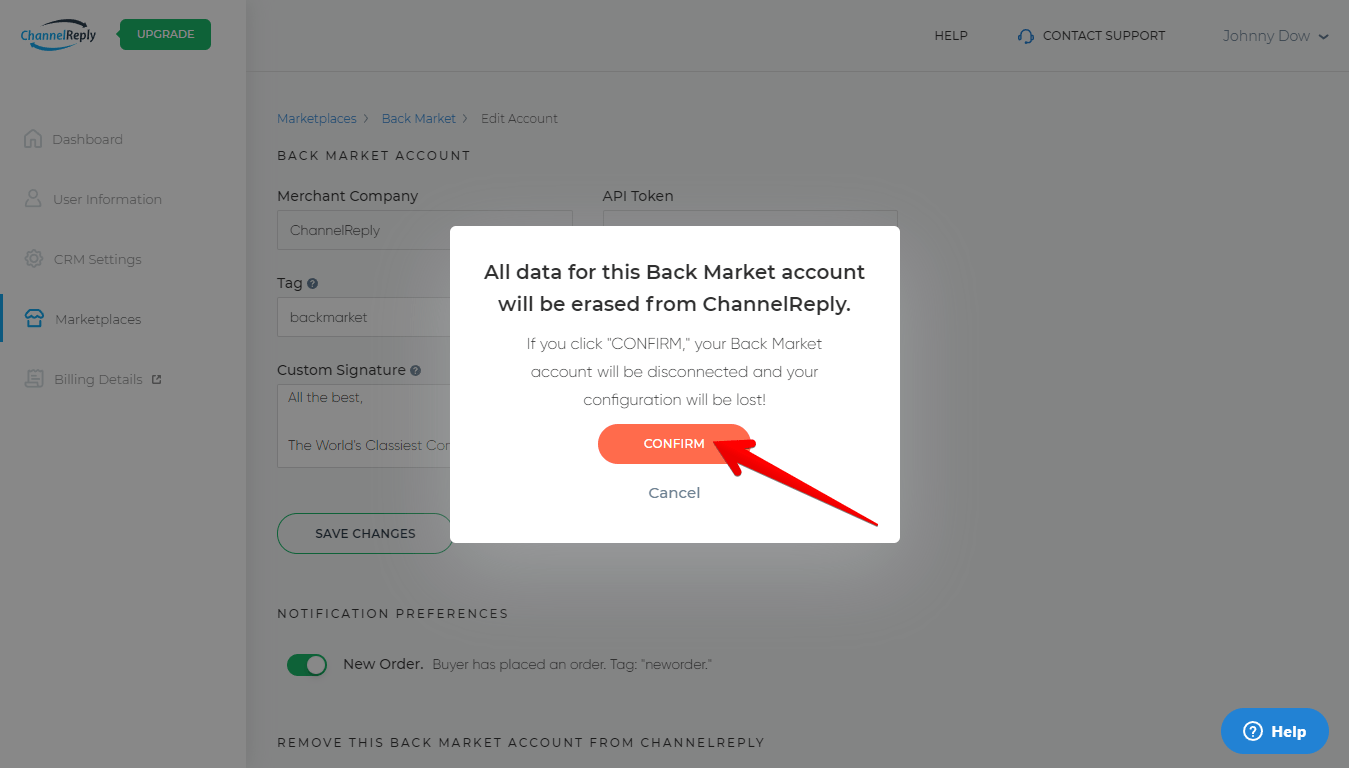Open the floating Help widget
Screen dimensions: 1349x768
point(1274,731)
